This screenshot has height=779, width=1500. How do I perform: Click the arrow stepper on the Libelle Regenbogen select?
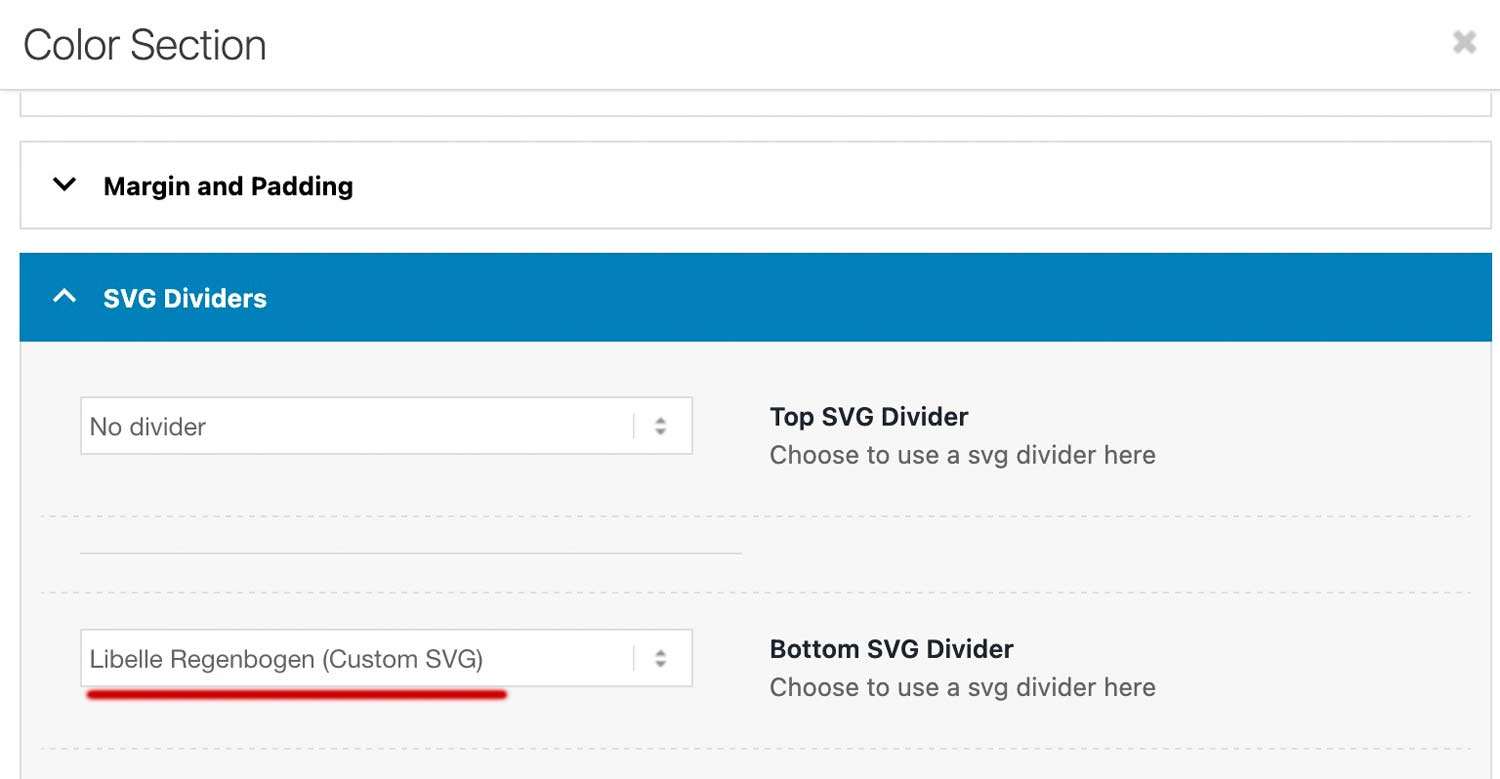(x=660, y=658)
